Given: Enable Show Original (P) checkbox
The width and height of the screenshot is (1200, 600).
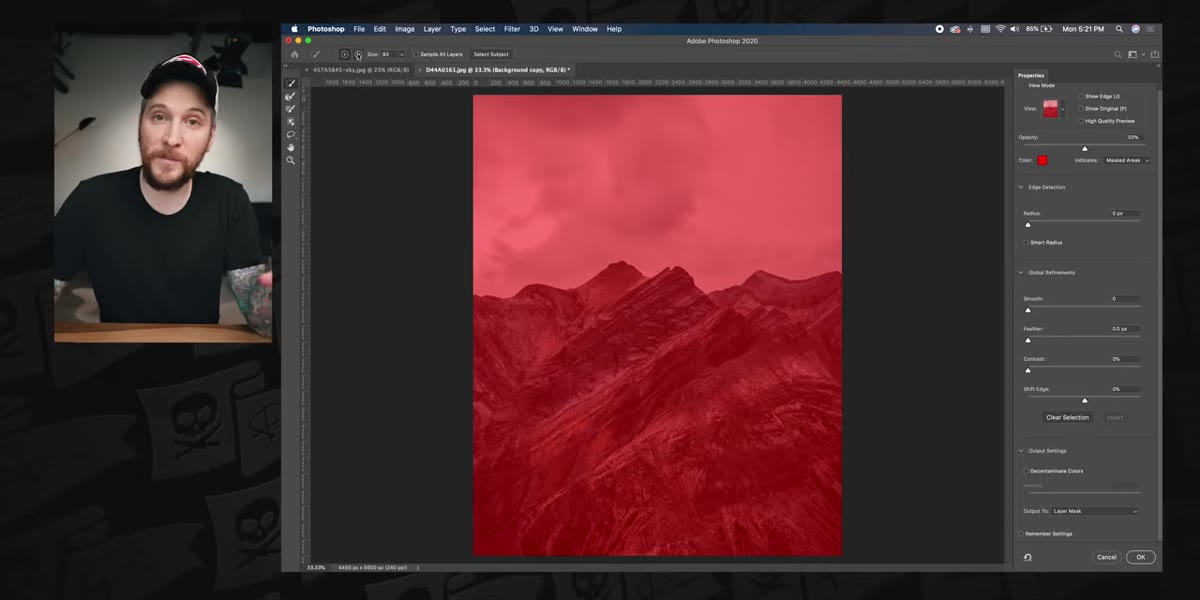Looking at the screenshot, I should click(1081, 108).
